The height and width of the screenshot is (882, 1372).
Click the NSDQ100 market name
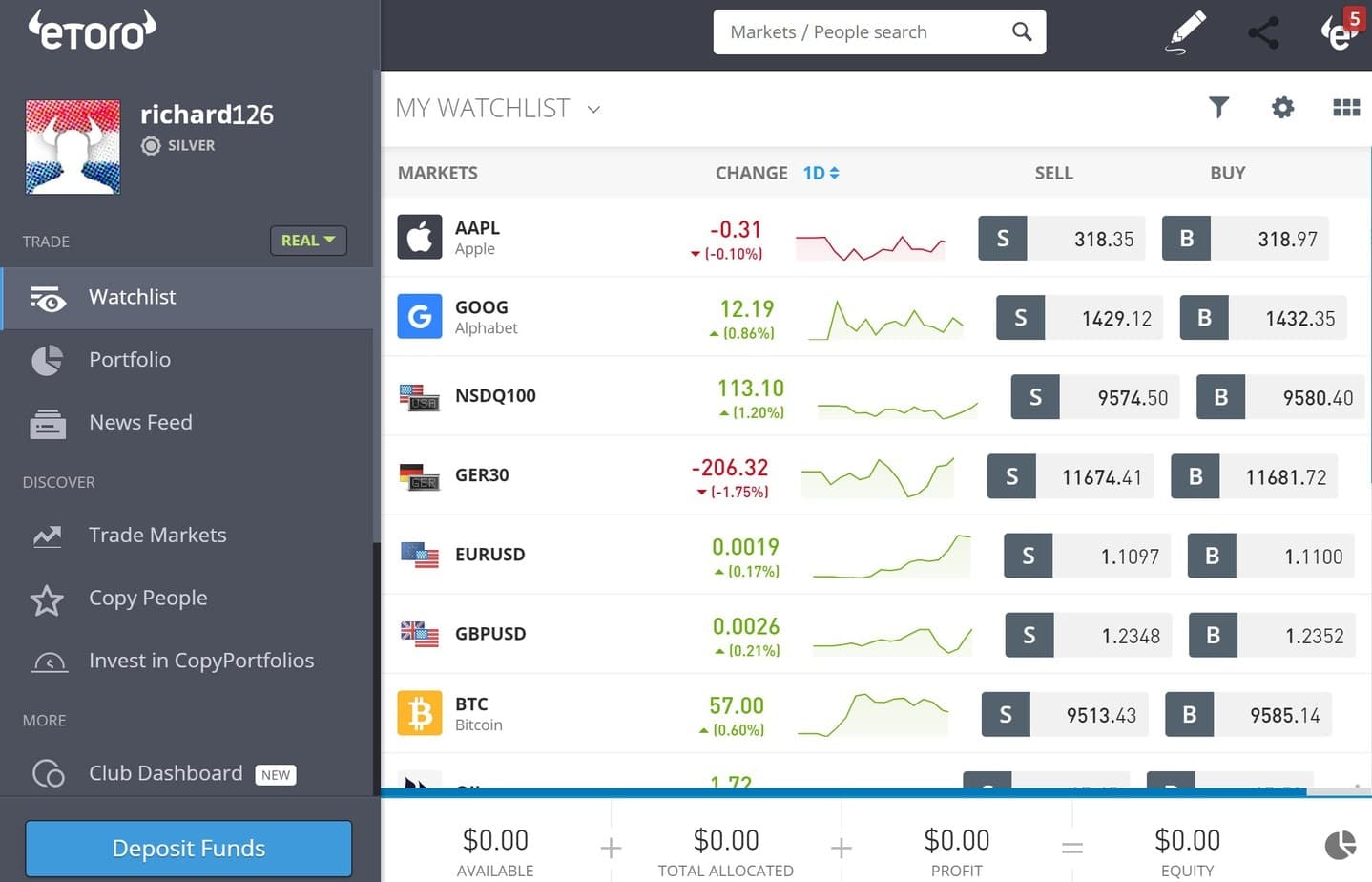[495, 396]
